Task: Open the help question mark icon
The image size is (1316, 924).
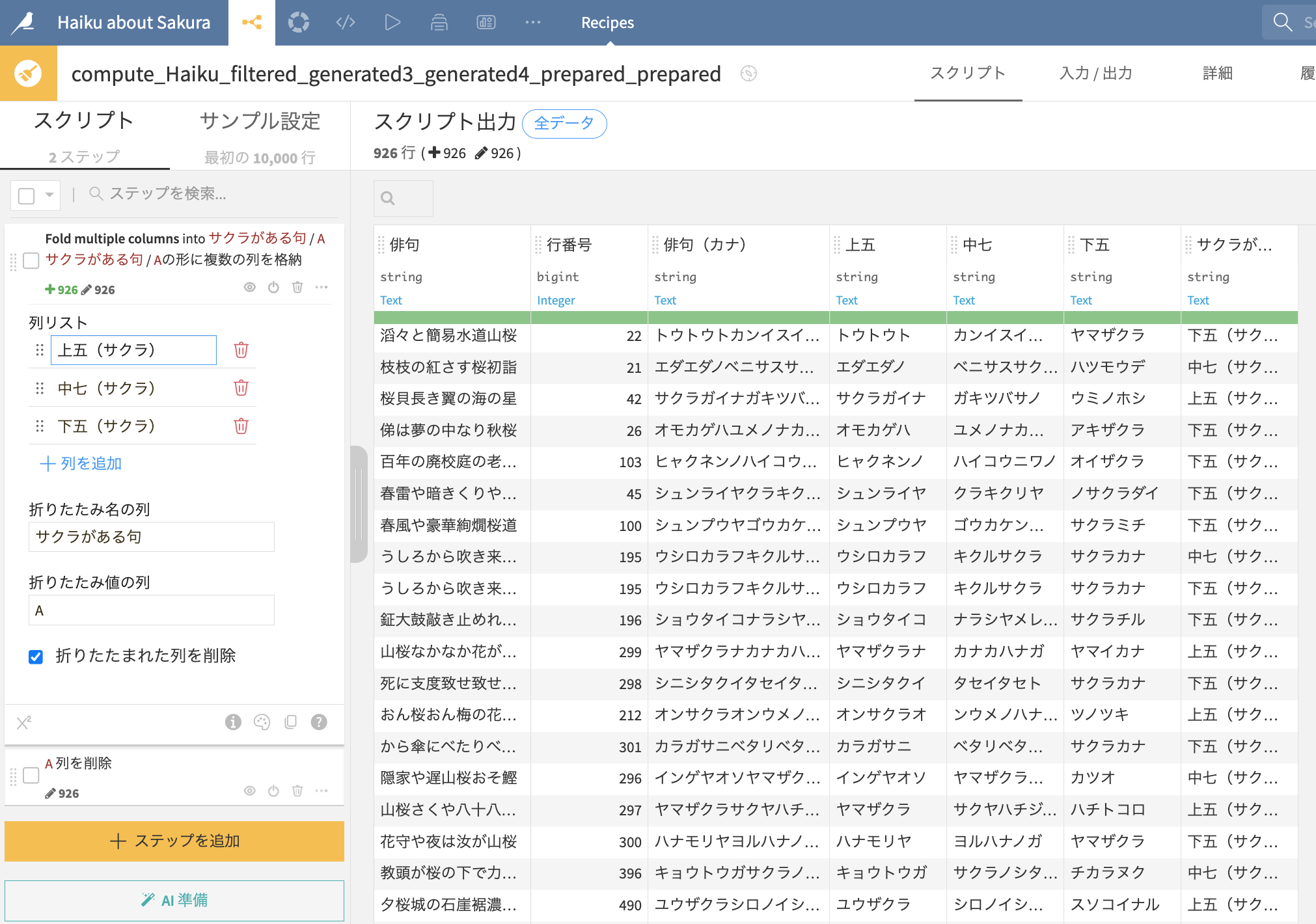Action: 319,722
